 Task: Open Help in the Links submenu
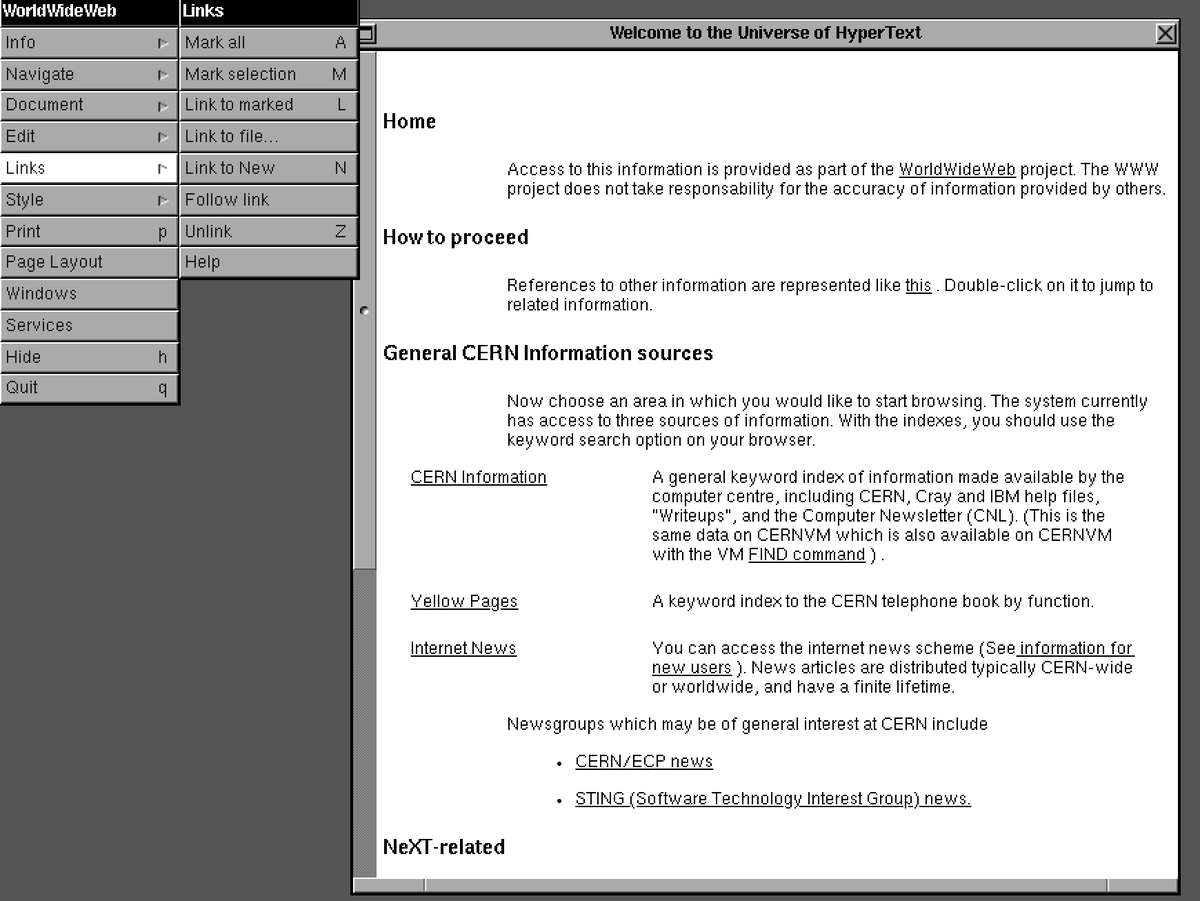(x=269, y=262)
